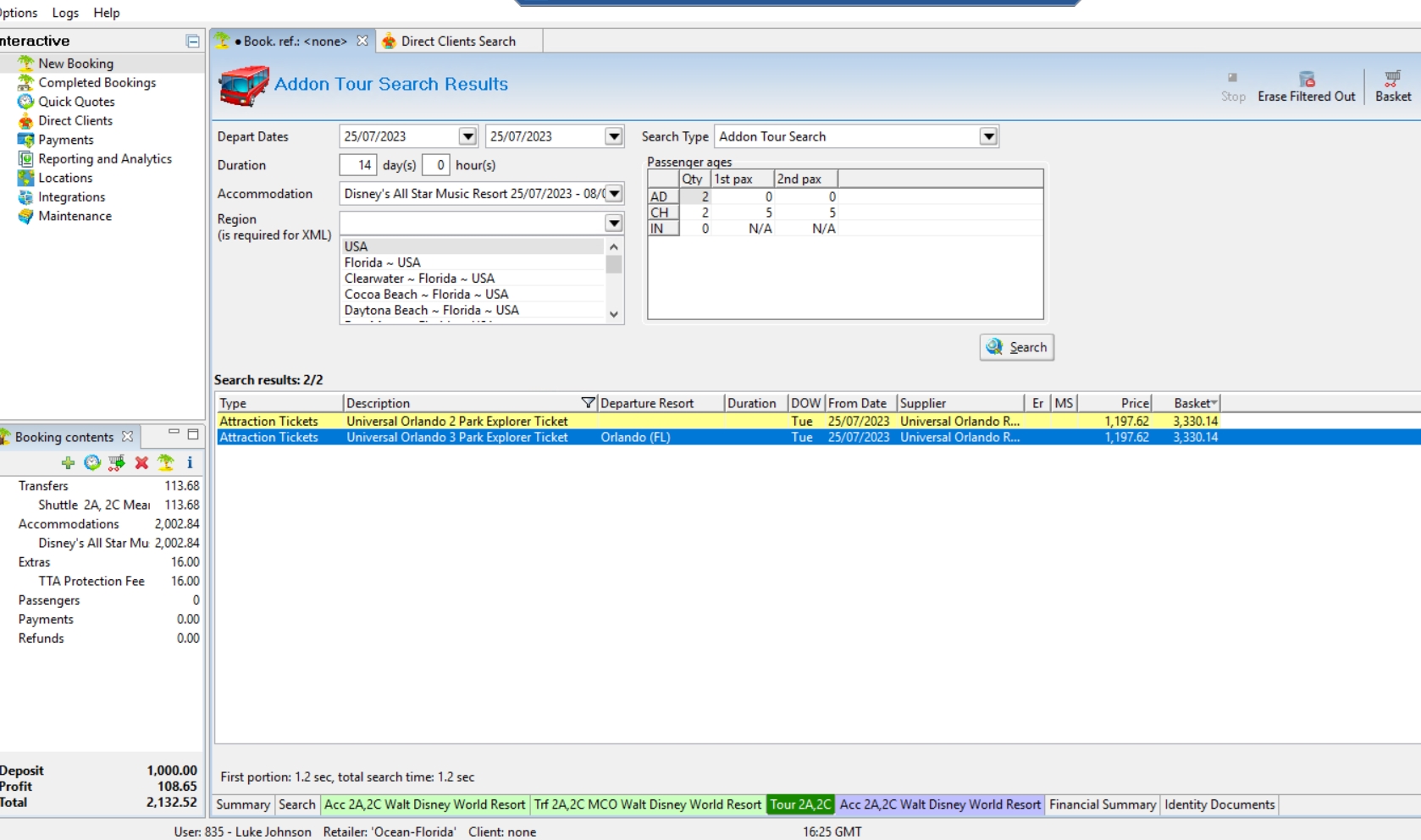Image resolution: width=1421 pixels, height=840 pixels.
Task: Open the first Depart Dates calendar dropdown
Action: point(467,136)
